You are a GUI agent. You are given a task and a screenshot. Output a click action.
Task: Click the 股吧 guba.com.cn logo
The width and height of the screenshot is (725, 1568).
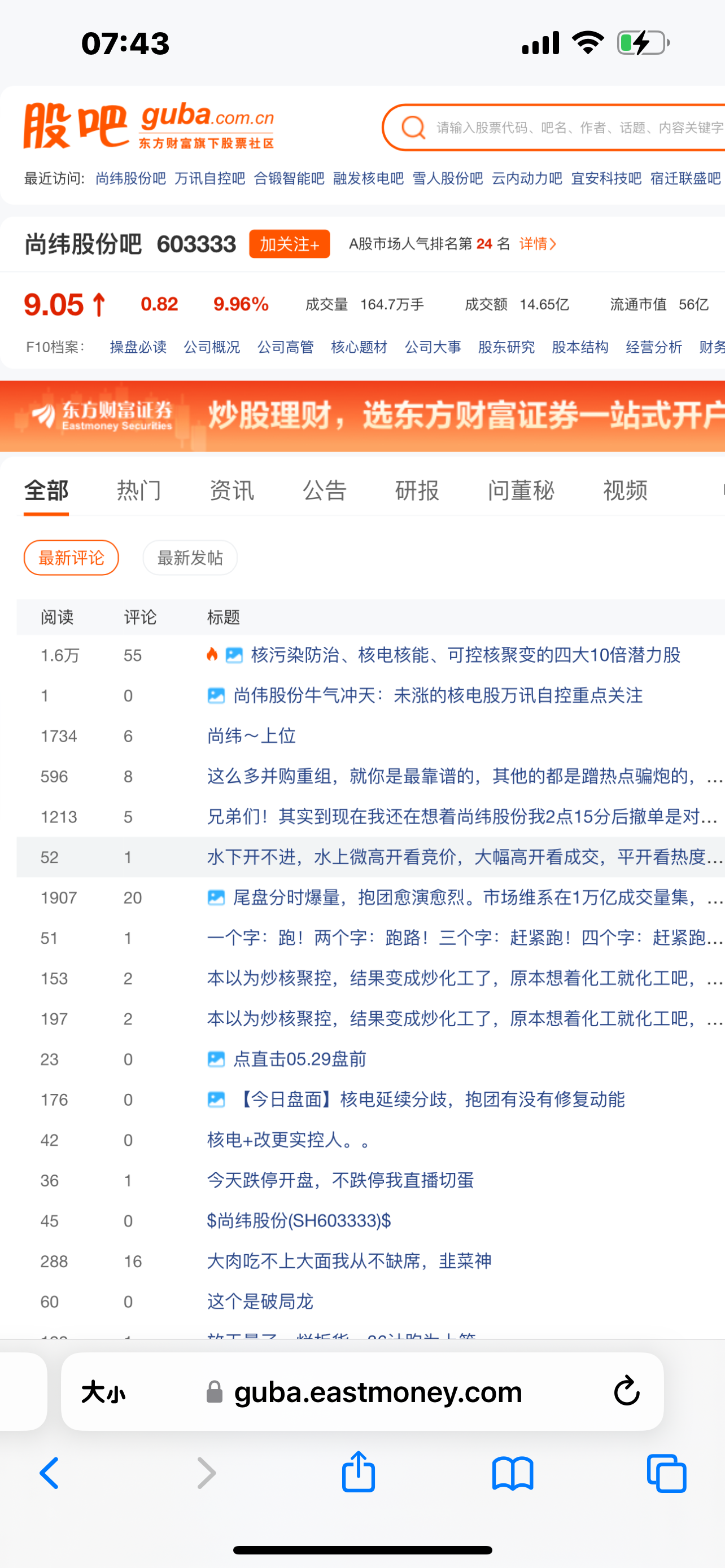(x=149, y=125)
